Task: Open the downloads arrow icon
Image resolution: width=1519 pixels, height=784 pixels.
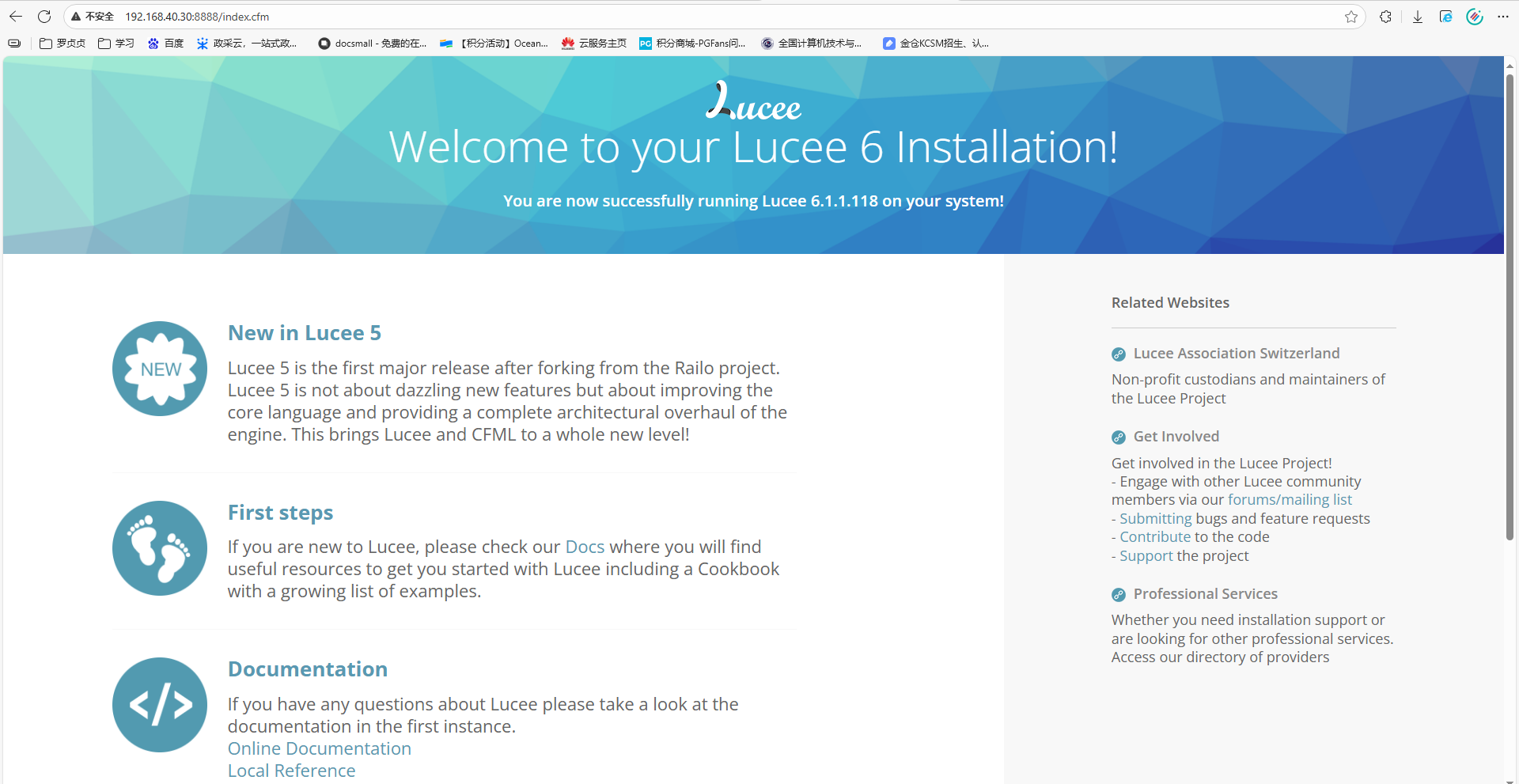Action: click(x=1418, y=17)
